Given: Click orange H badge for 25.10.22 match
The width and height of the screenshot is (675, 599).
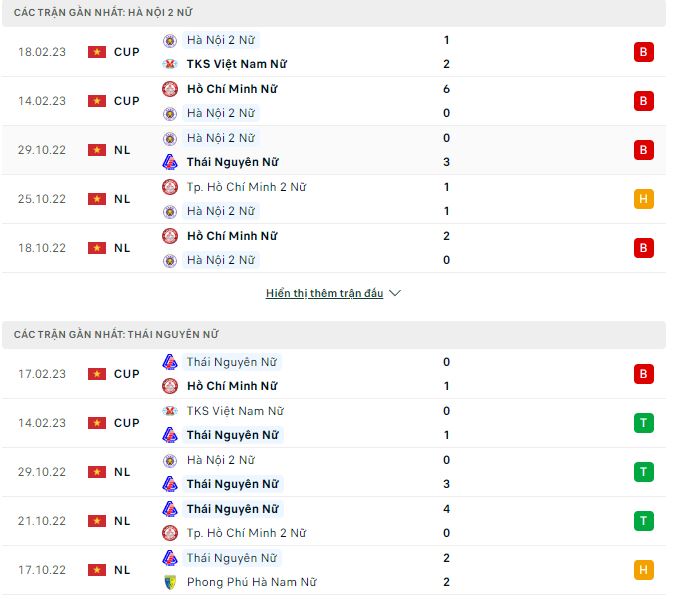Looking at the screenshot, I should pyautogui.click(x=643, y=199).
